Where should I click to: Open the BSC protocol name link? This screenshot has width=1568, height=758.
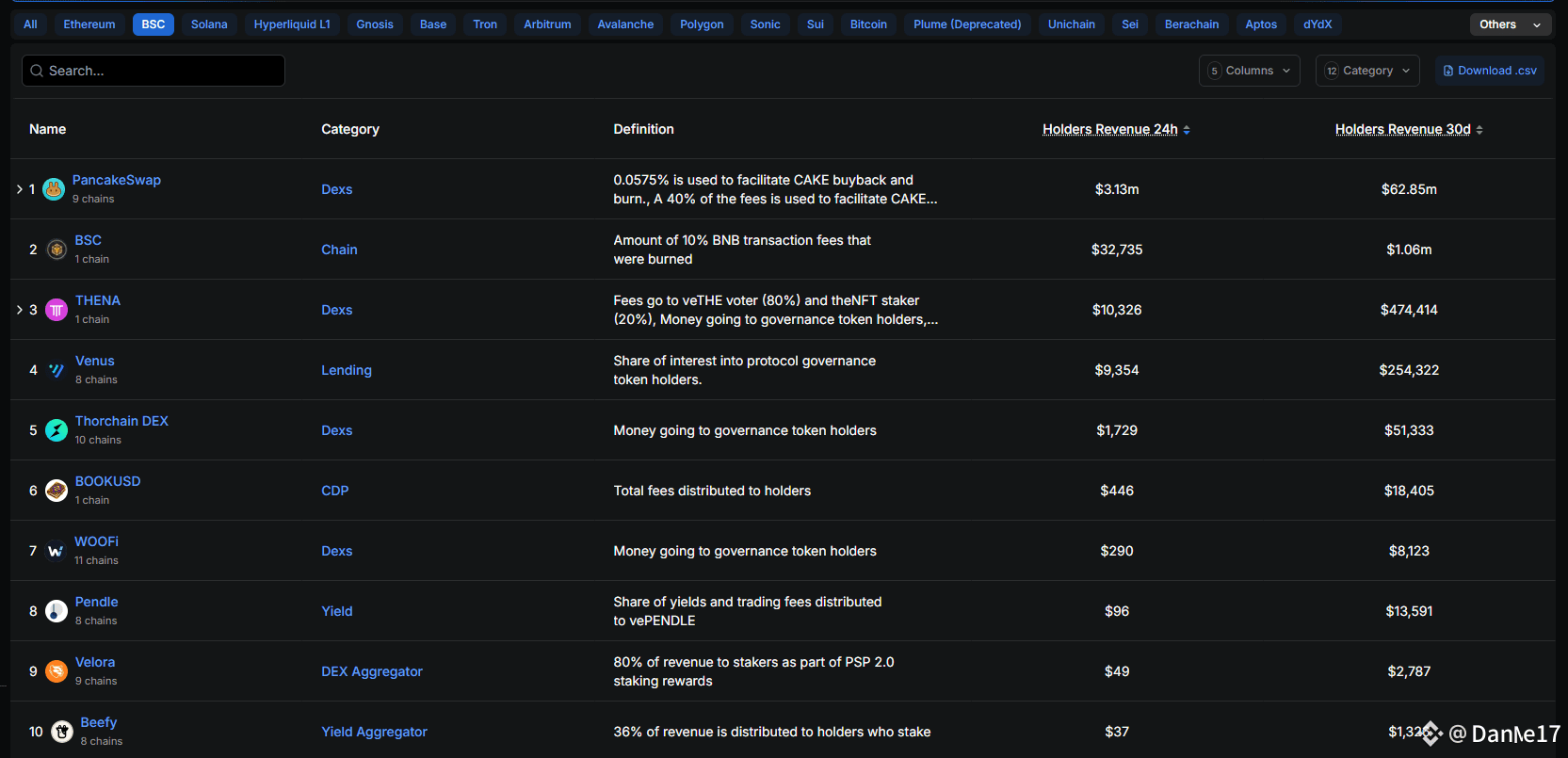(89, 240)
